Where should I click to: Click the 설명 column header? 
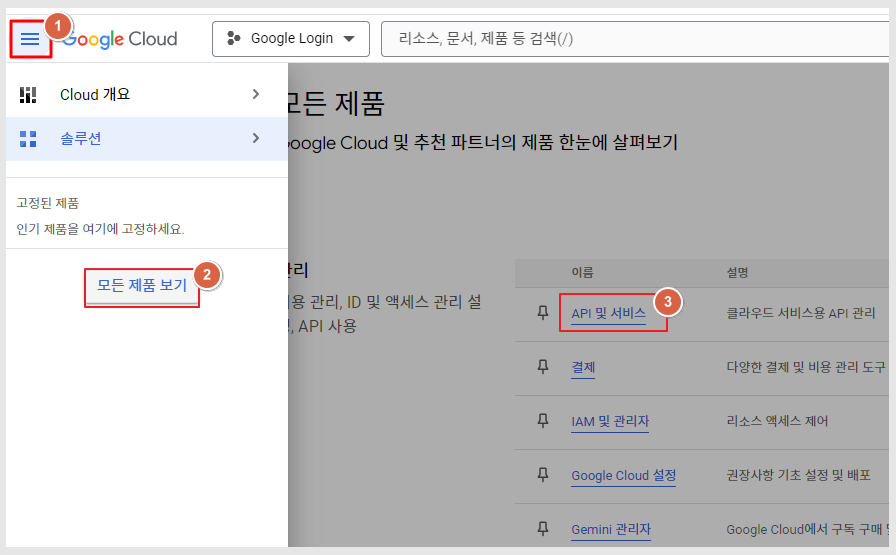(737, 273)
